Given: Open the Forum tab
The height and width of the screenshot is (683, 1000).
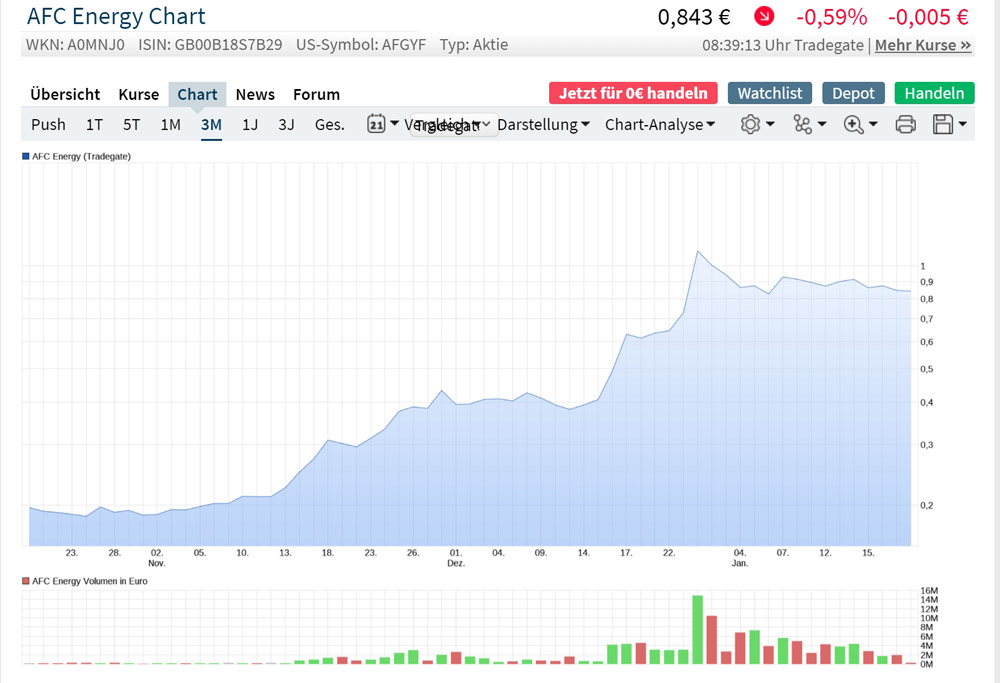Looking at the screenshot, I should coord(316,94).
